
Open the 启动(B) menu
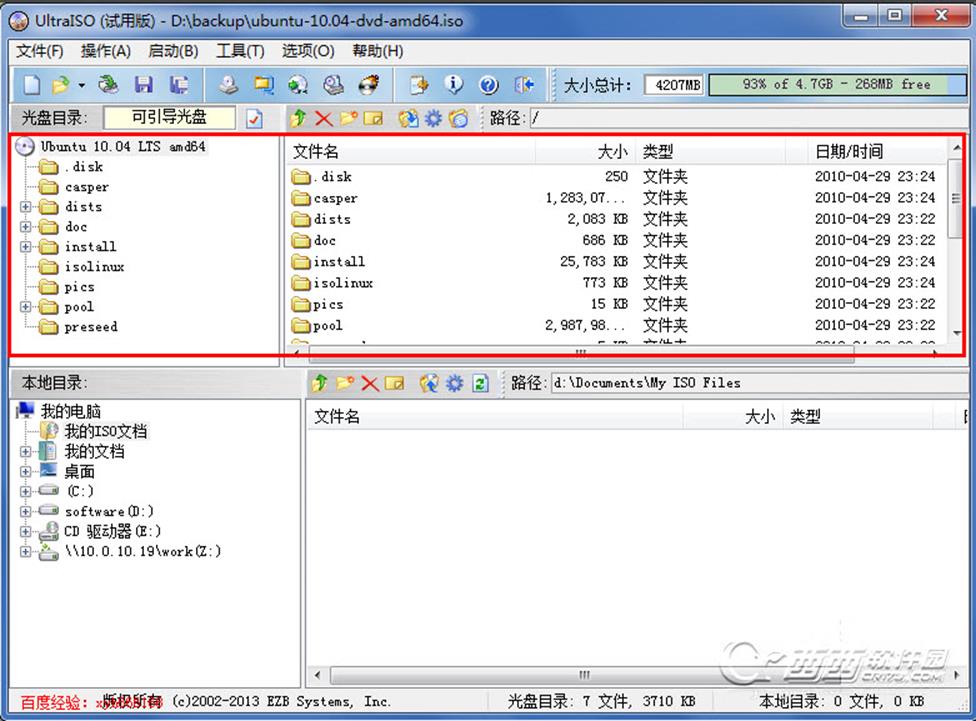pos(173,51)
